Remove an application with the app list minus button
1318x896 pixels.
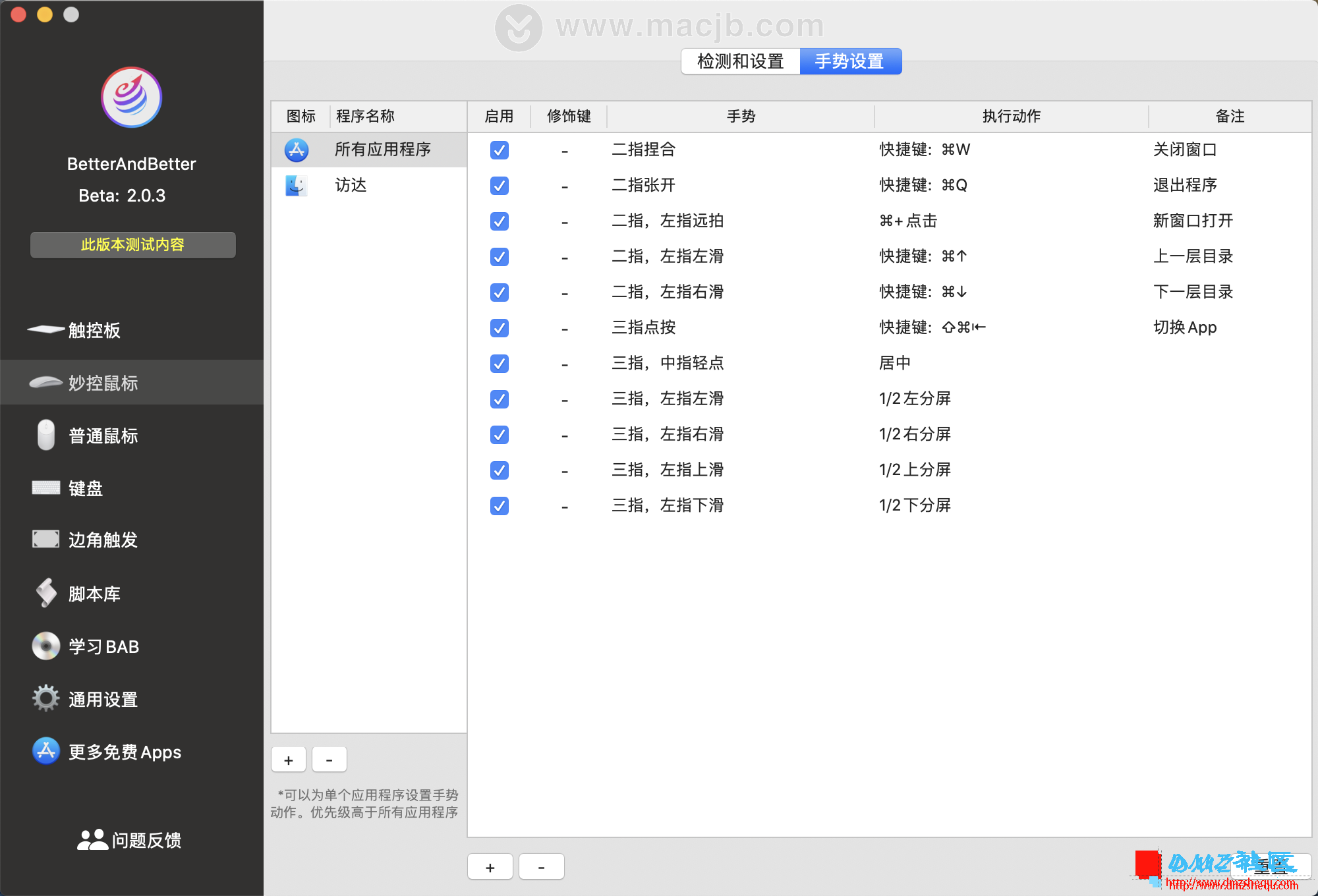pyautogui.click(x=329, y=760)
